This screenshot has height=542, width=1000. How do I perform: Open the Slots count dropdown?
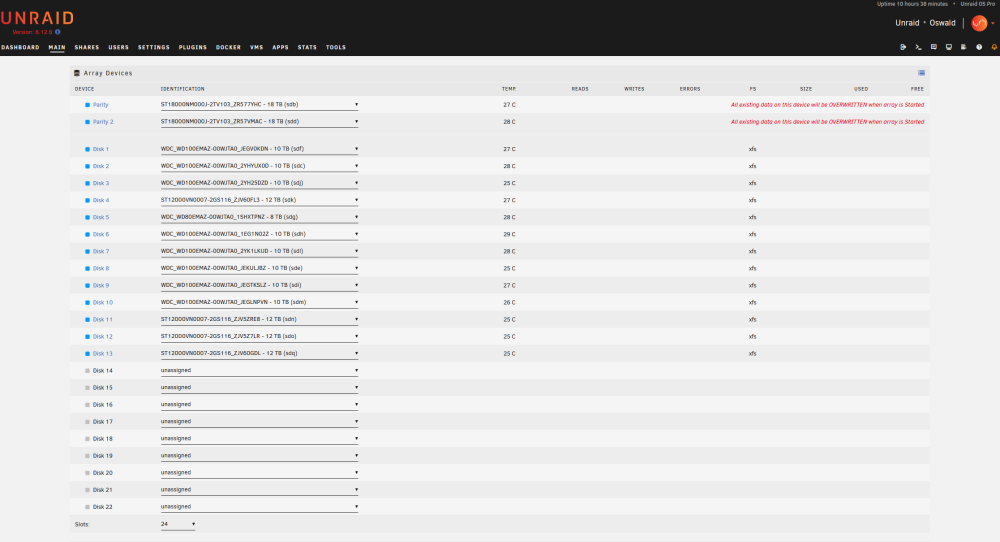coord(178,524)
